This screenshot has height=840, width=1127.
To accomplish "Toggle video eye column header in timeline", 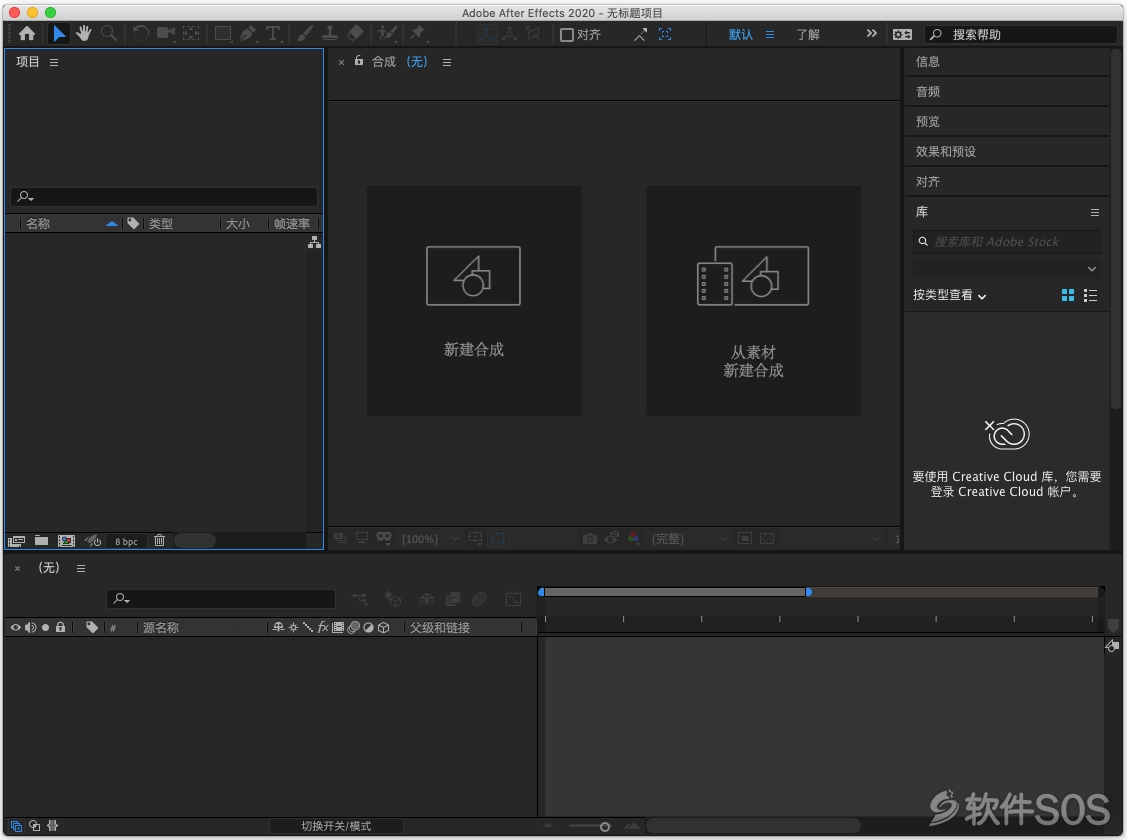I will (15, 627).
